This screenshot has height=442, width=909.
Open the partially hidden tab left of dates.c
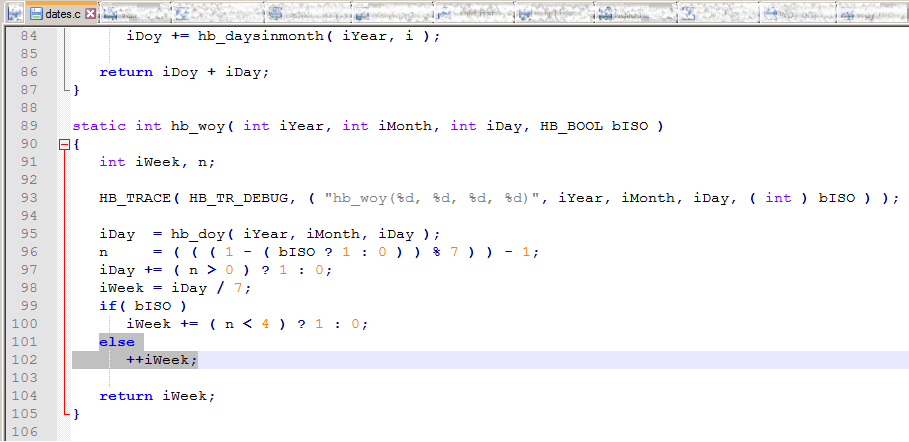click(12, 14)
